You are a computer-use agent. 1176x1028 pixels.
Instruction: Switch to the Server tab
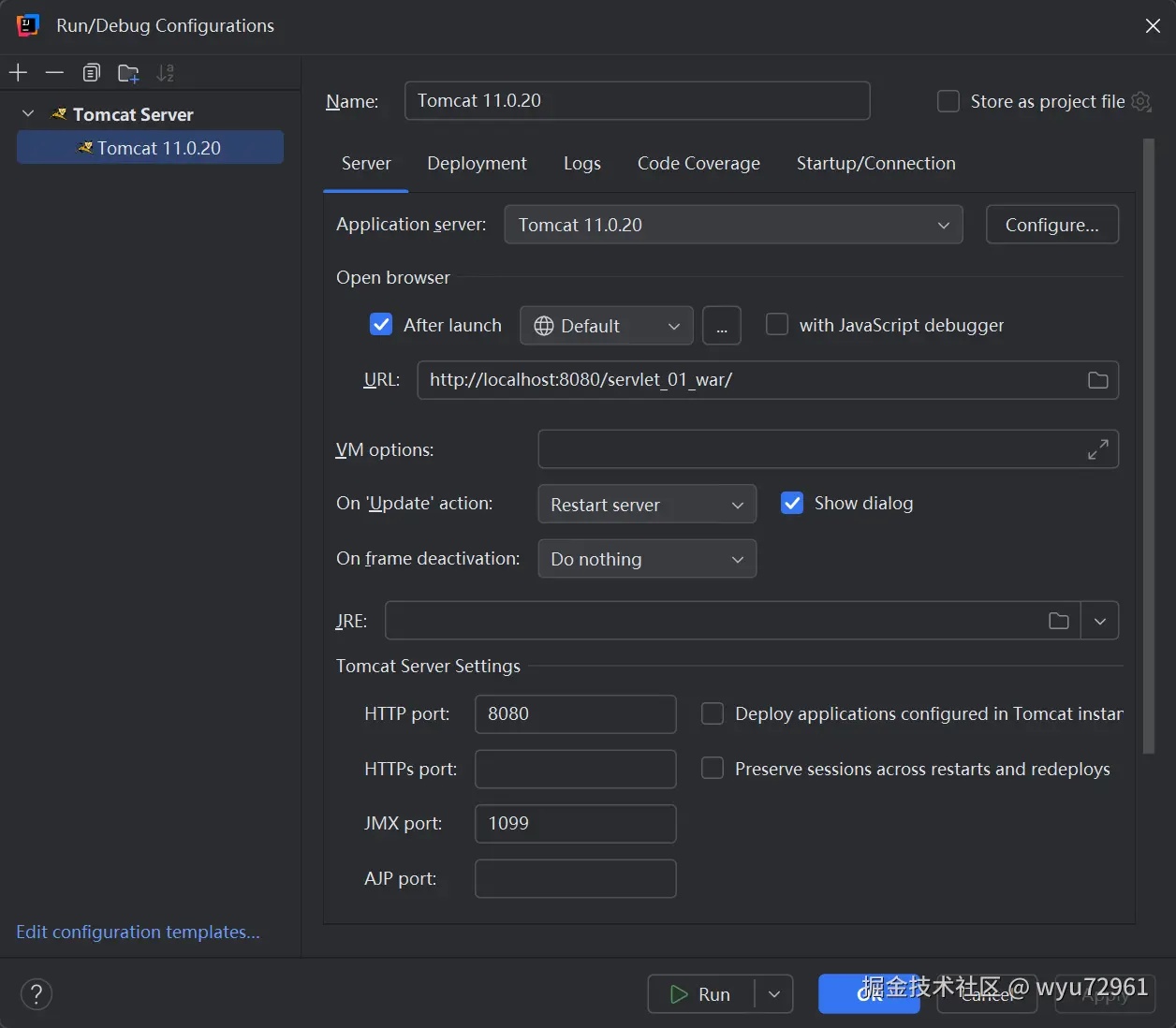pyautogui.click(x=366, y=164)
